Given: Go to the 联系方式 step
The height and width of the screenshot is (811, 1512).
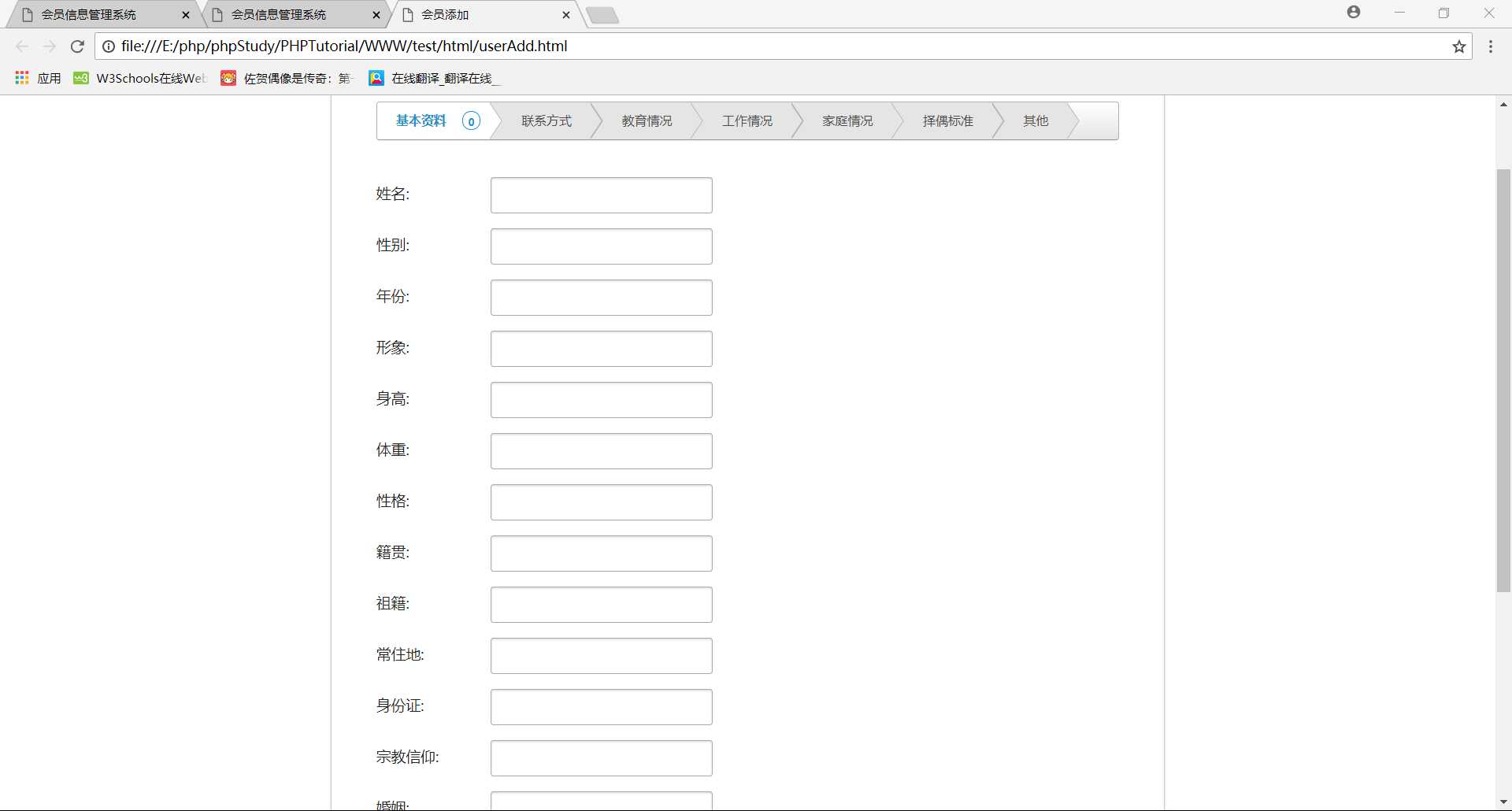Looking at the screenshot, I should 547,120.
